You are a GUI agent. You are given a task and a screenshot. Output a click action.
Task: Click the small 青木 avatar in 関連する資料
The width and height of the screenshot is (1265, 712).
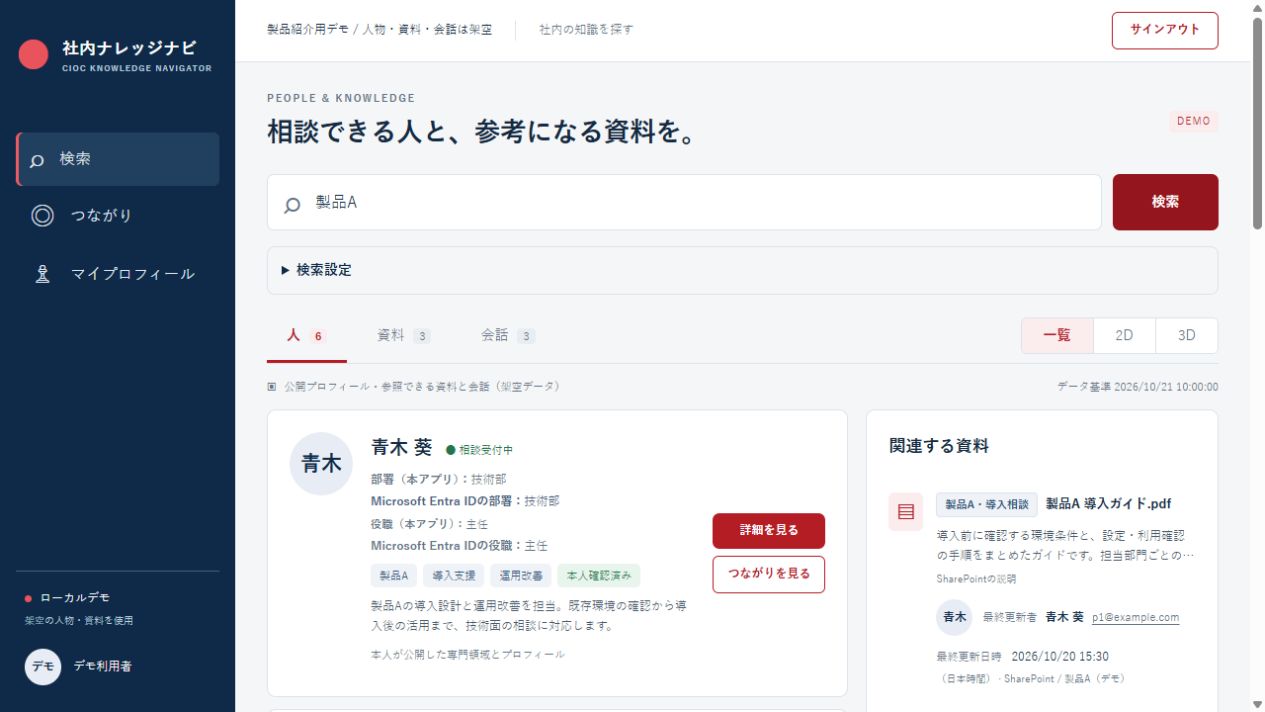click(954, 618)
